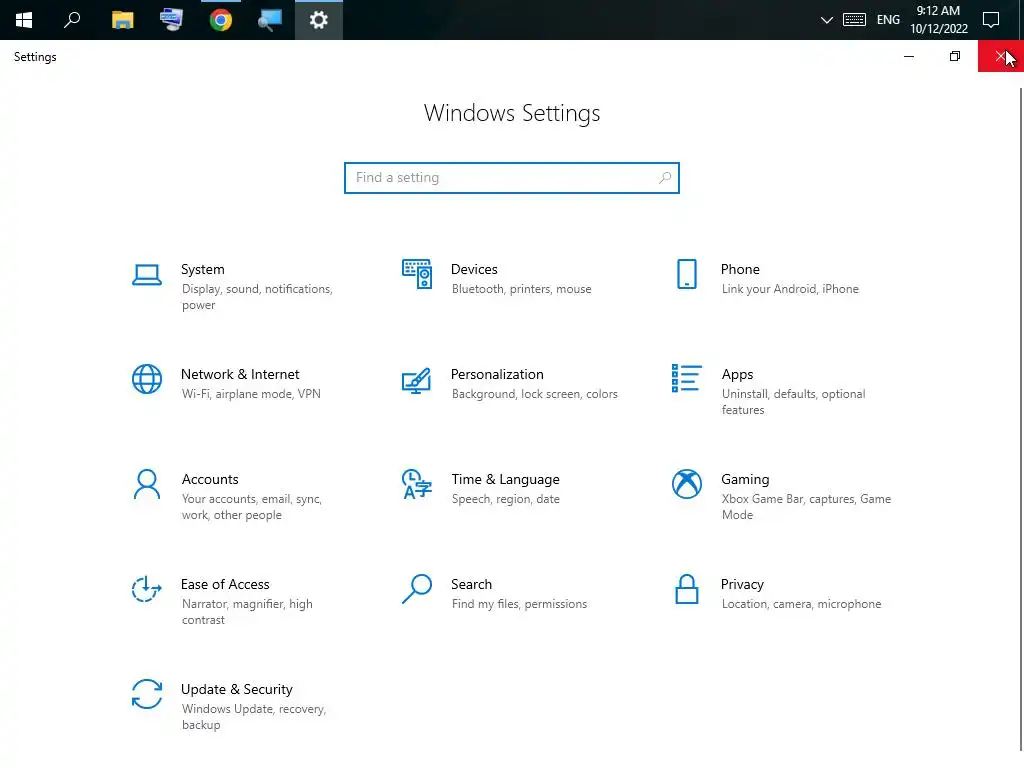
Task: Open the monitor-with-magnifier taskbar app
Action: pyautogui.click(x=270, y=20)
